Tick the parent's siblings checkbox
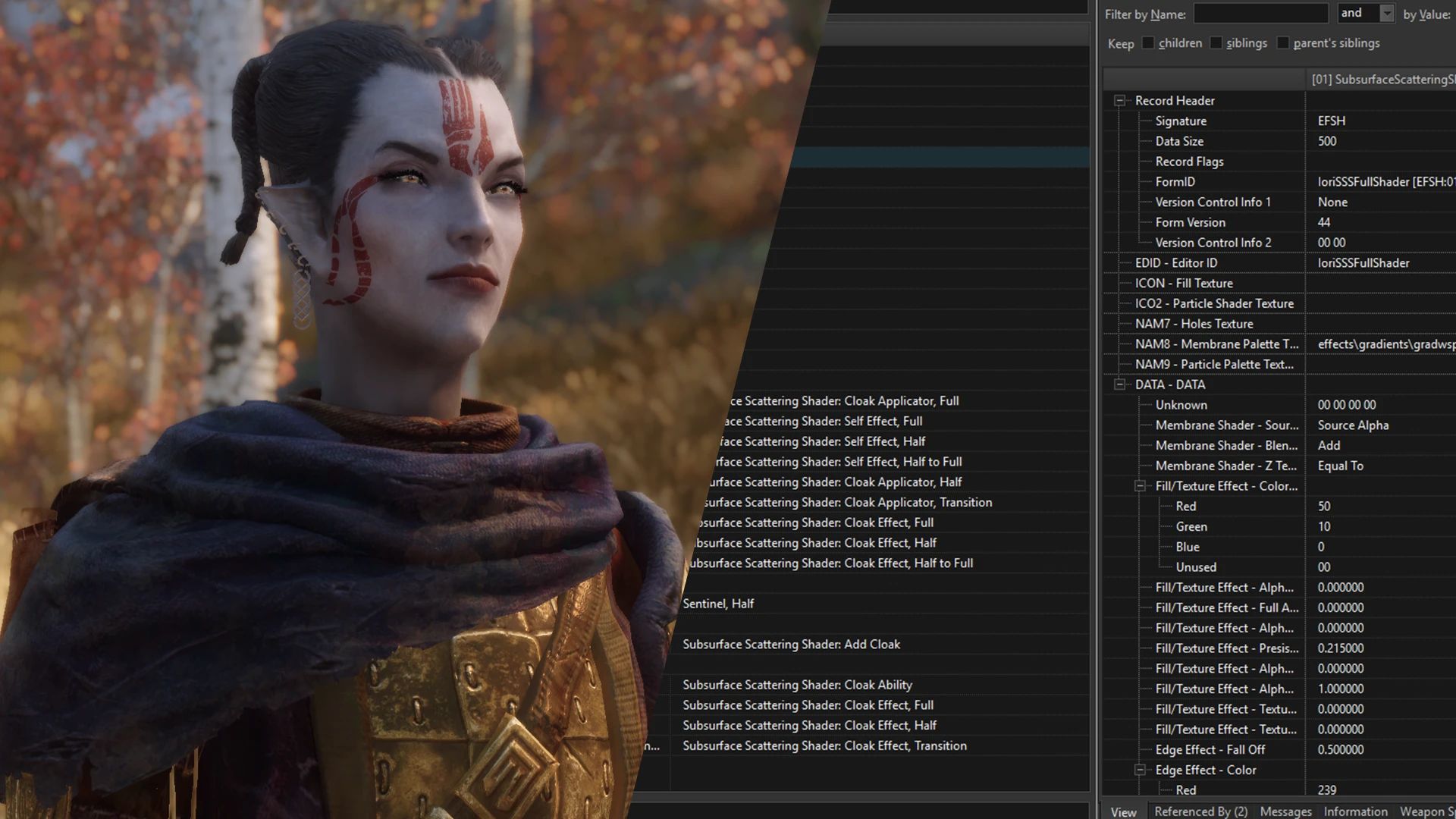1456x819 pixels. point(1282,43)
